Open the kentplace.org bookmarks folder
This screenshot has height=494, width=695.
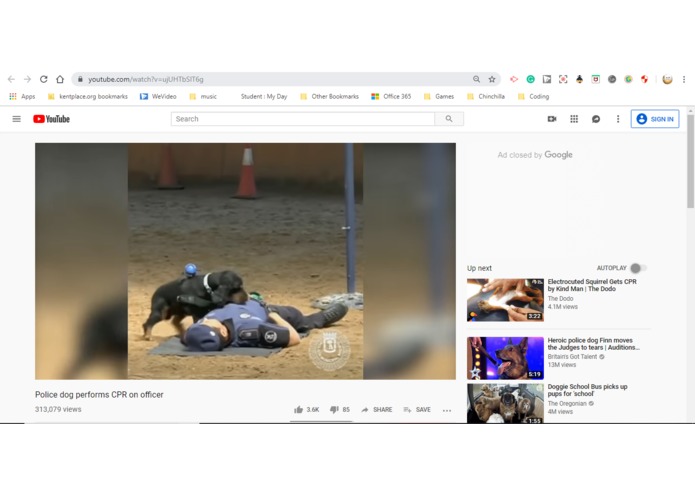[x=88, y=96]
